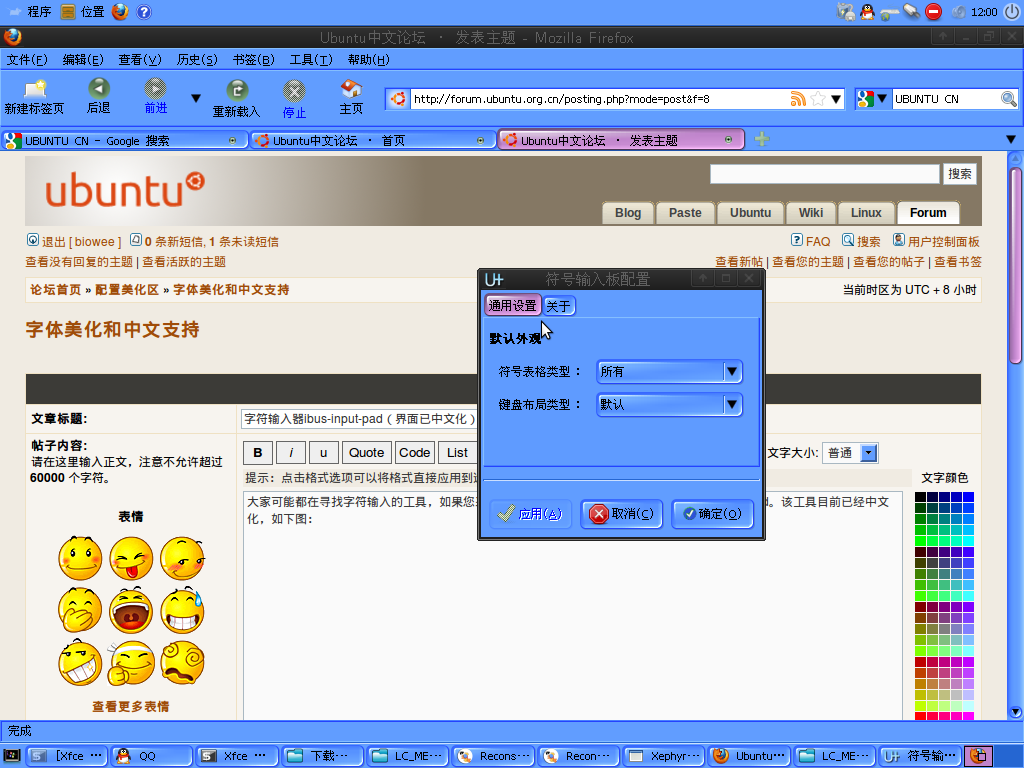Open the 键盘布局类型 dropdown

[x=669, y=405]
